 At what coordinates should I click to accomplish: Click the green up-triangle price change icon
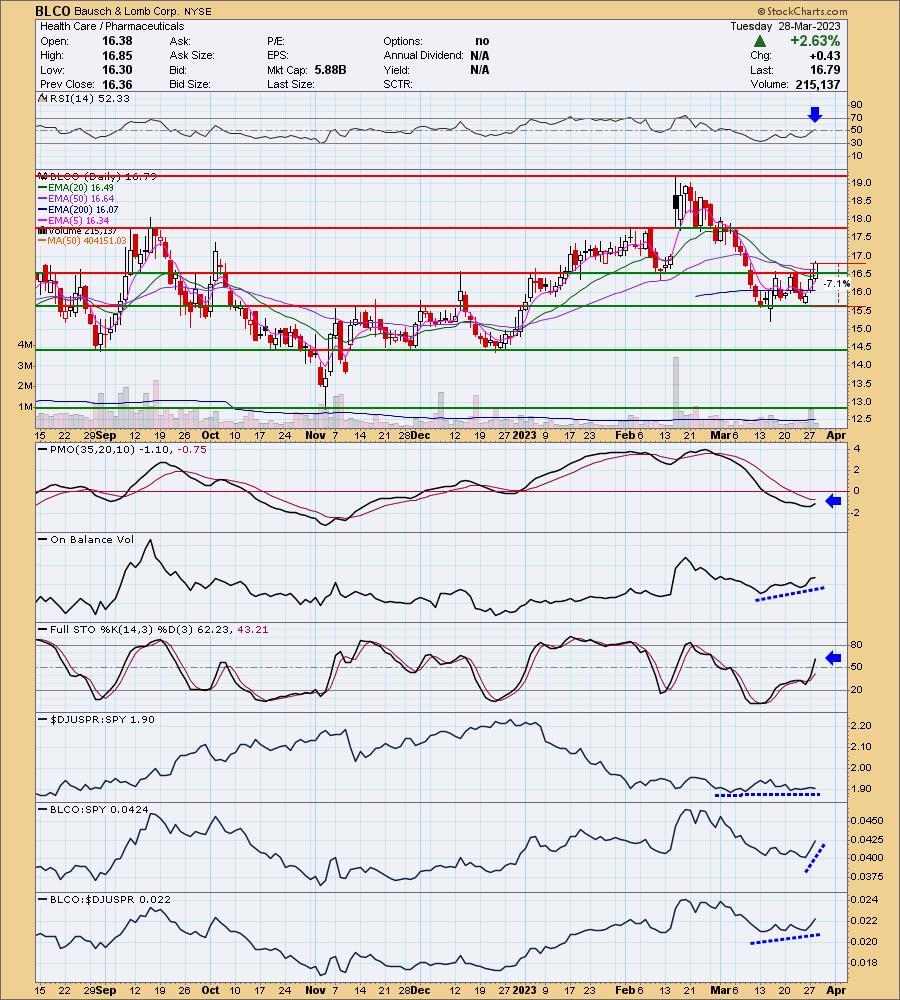760,41
